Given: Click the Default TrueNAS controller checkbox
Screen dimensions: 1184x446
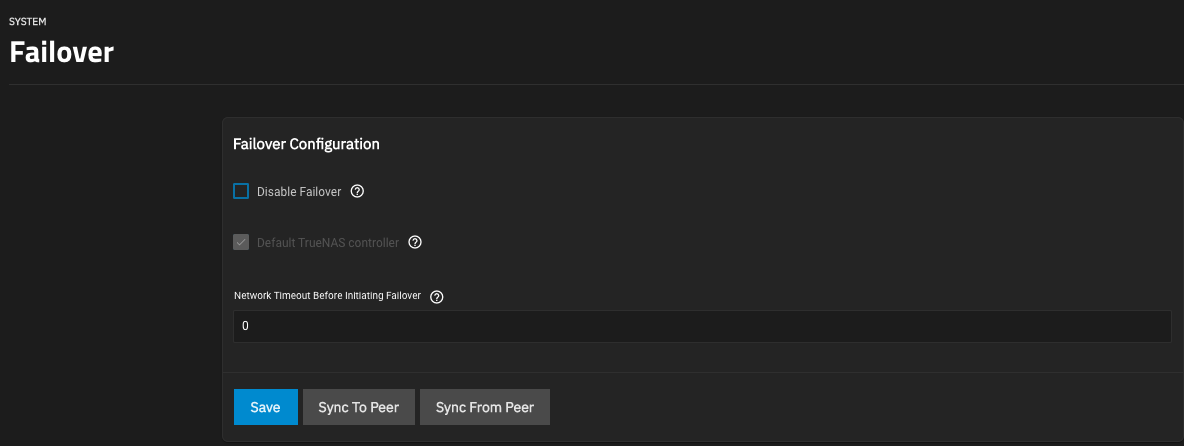Looking at the screenshot, I should click(241, 242).
